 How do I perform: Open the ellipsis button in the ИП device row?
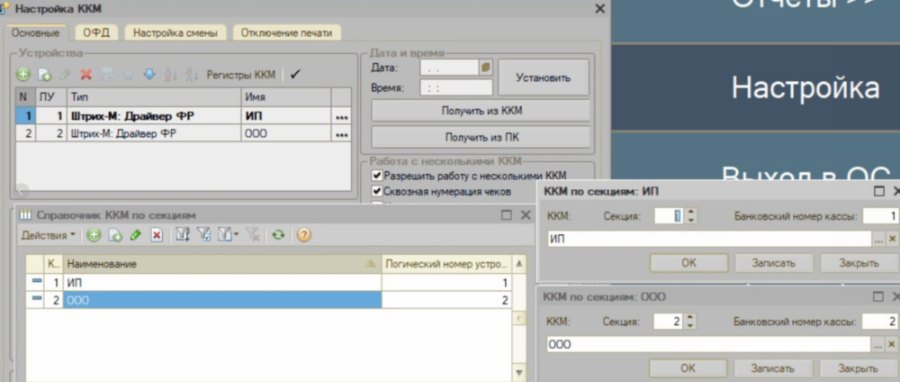[x=342, y=116]
